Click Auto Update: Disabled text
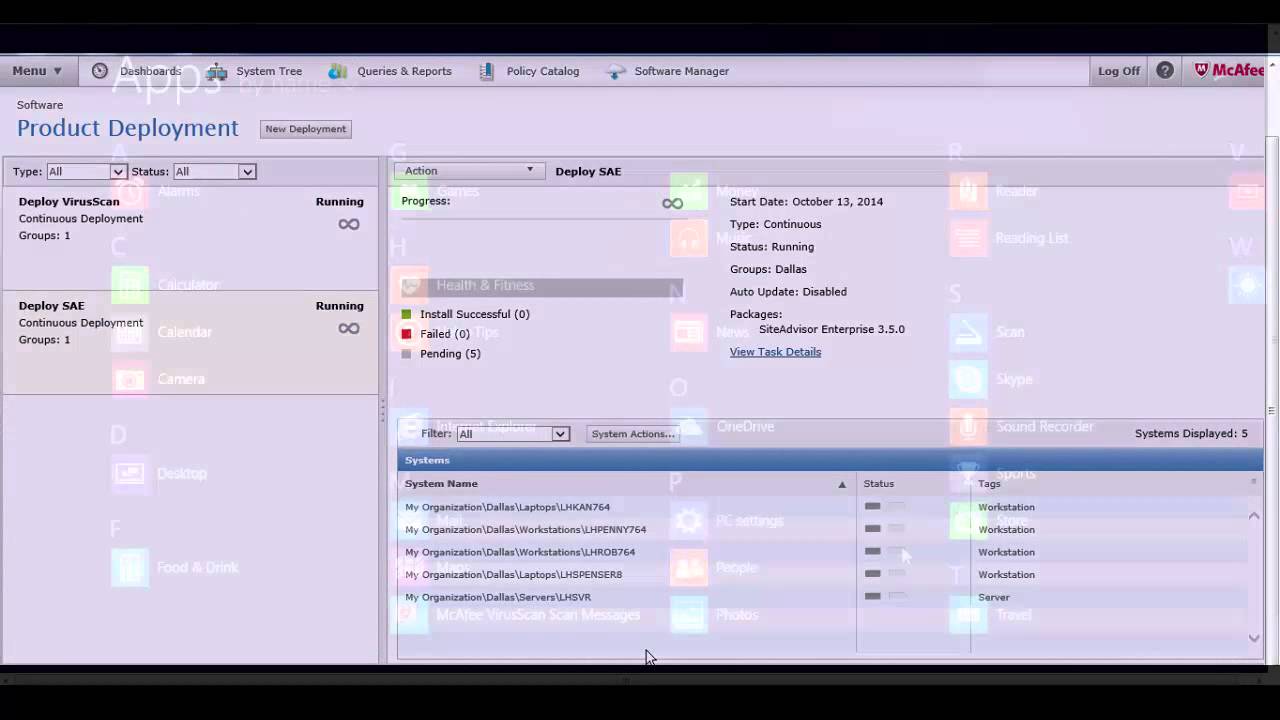 [788, 292]
